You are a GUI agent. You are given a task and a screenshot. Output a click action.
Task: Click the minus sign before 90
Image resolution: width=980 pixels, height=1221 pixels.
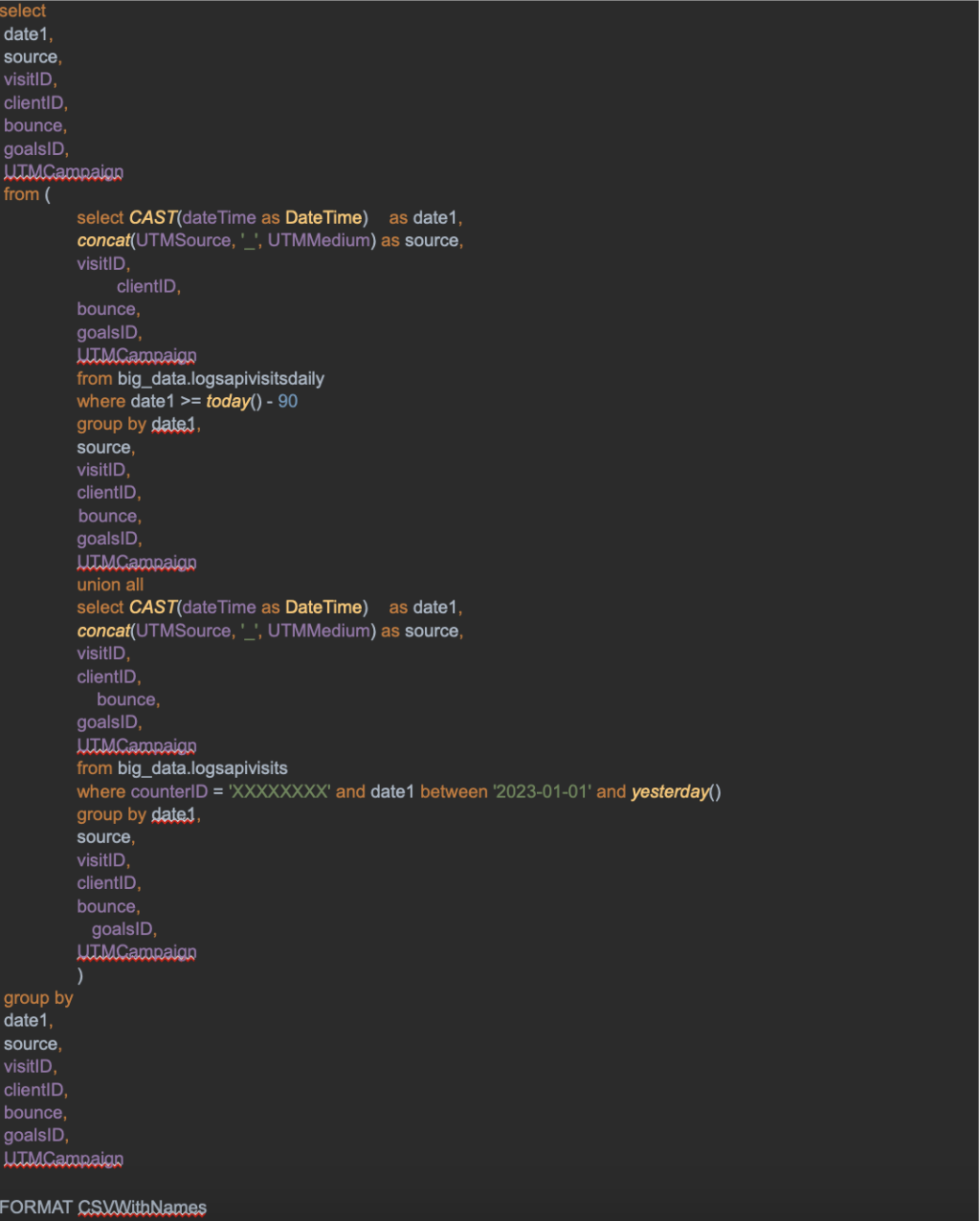(270, 401)
